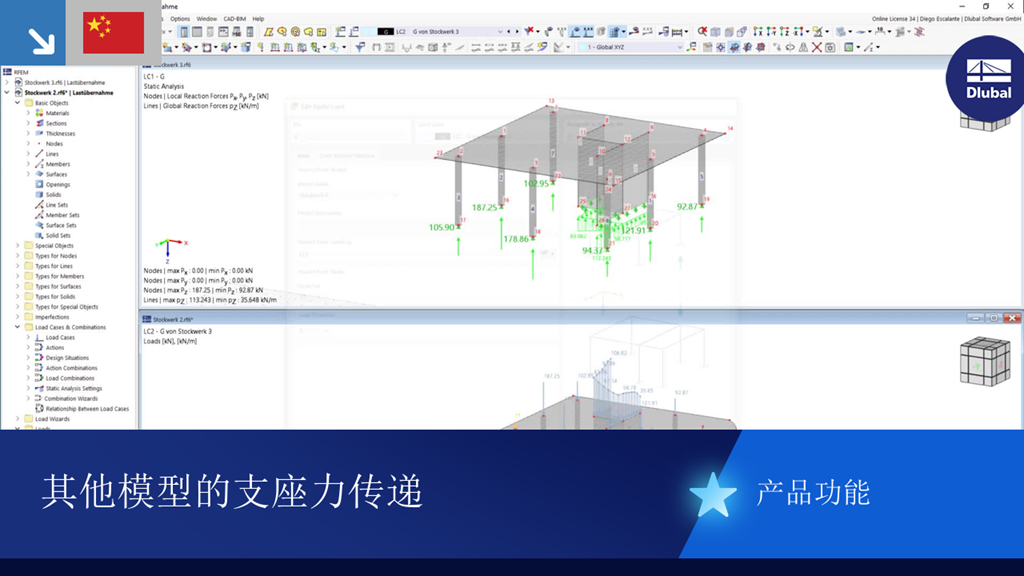Open the CAD-BIM menu
The height and width of the screenshot is (576, 1024).
point(233,16)
